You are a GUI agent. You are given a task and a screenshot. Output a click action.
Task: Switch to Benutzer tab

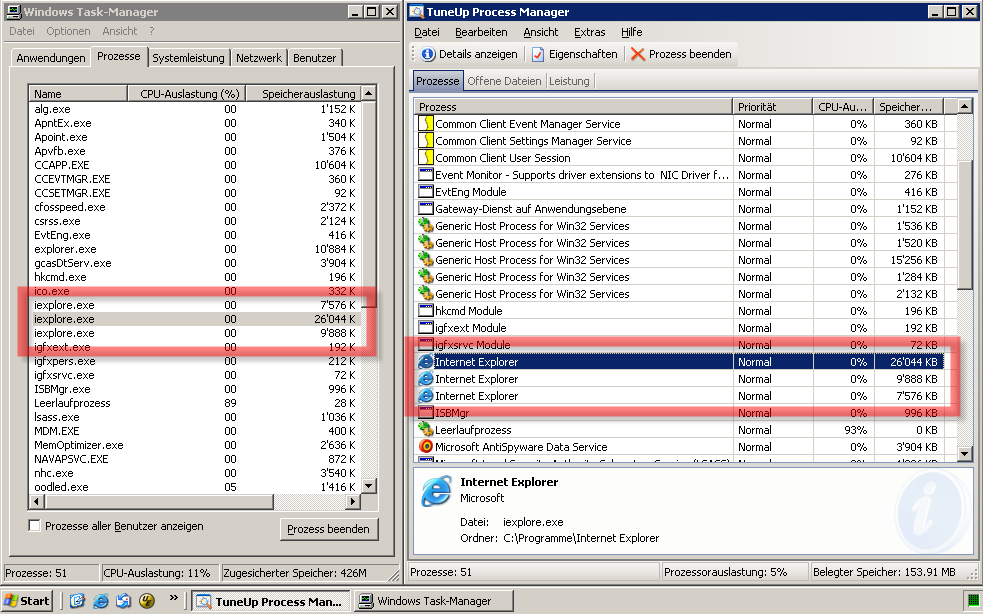pos(314,58)
